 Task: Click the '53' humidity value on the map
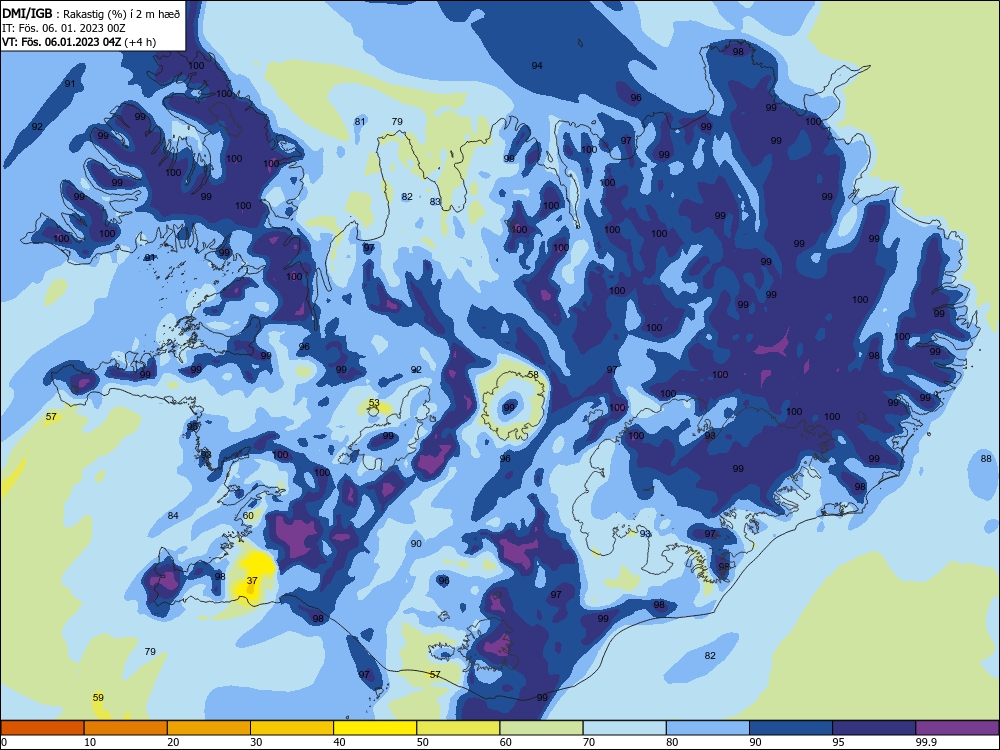(x=374, y=402)
